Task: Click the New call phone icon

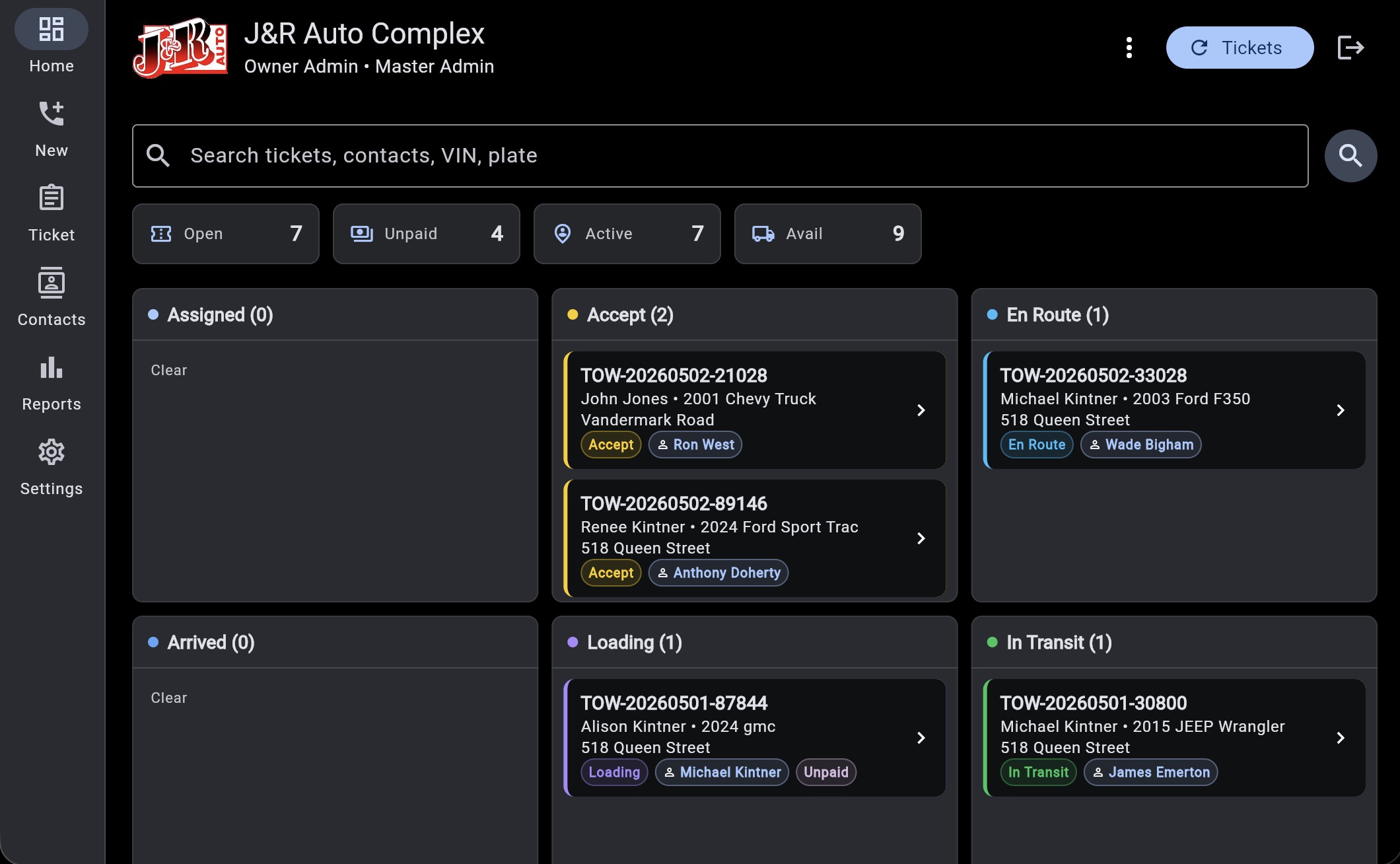Action: tap(52, 114)
